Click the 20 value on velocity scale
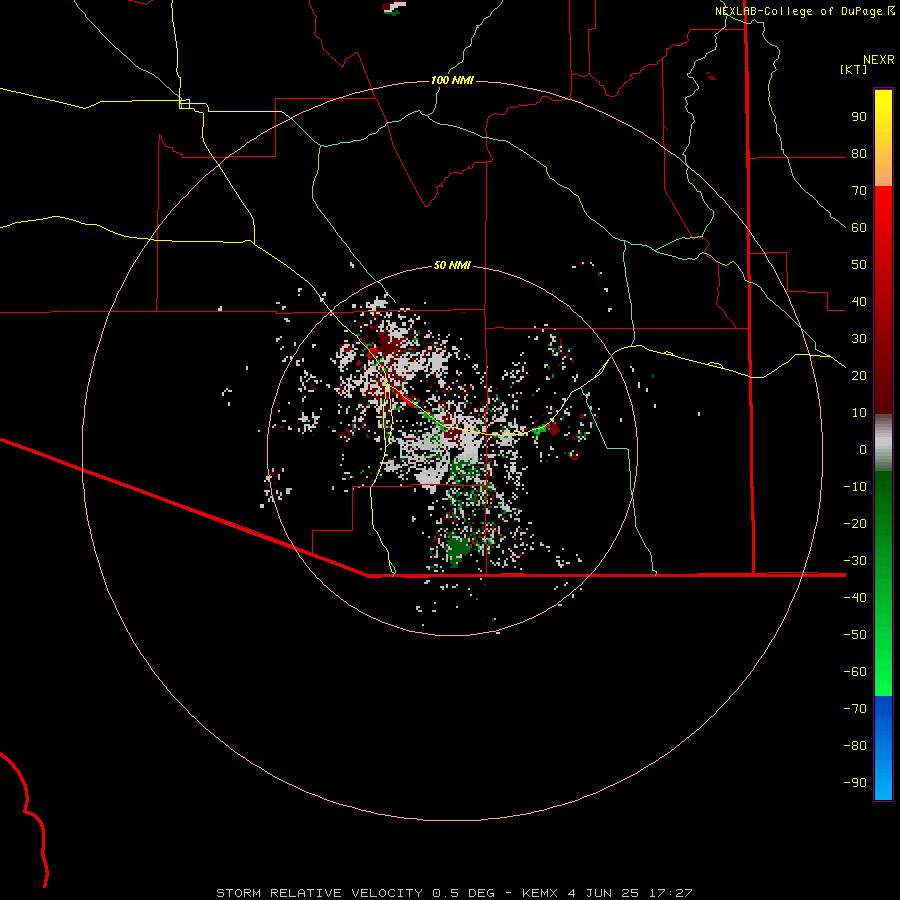 click(859, 375)
